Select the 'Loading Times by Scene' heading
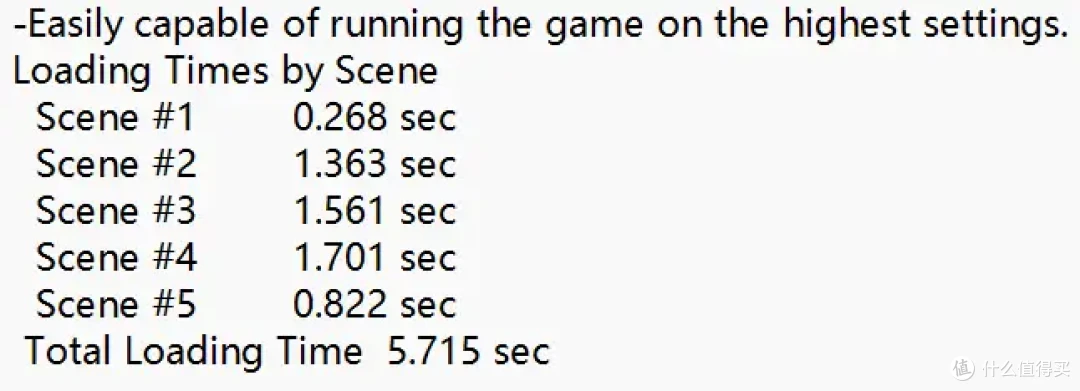This screenshot has width=1080, height=391. point(225,73)
